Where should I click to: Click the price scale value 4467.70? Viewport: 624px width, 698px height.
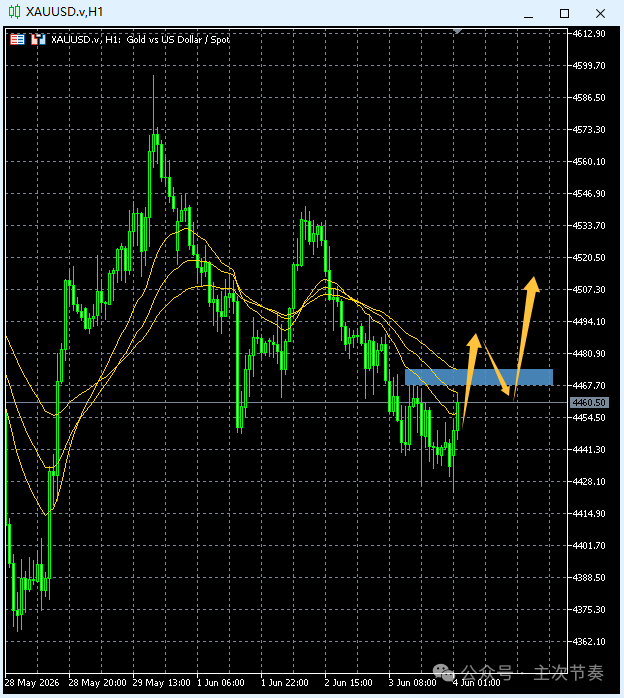(589, 386)
